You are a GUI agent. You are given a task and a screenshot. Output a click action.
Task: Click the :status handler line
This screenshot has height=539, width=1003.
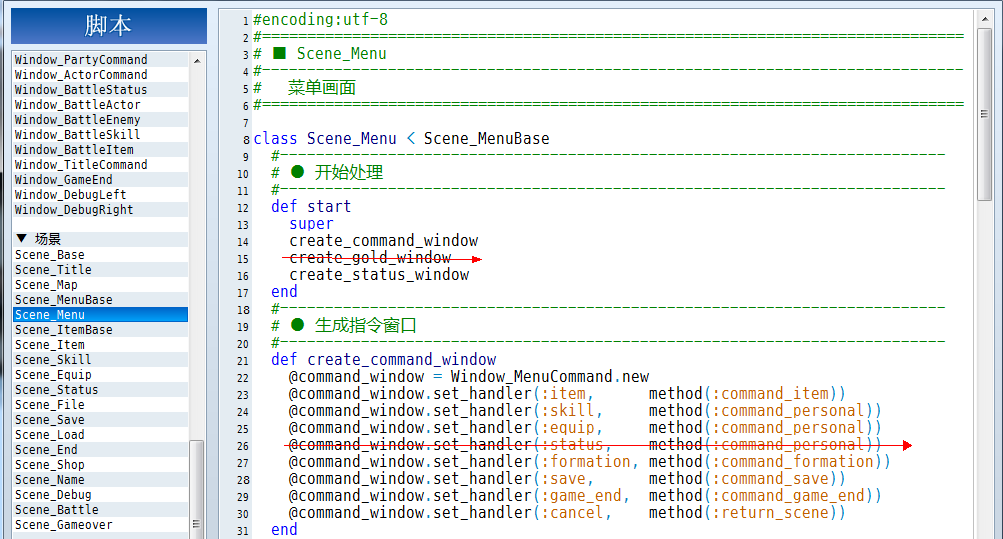click(585, 445)
